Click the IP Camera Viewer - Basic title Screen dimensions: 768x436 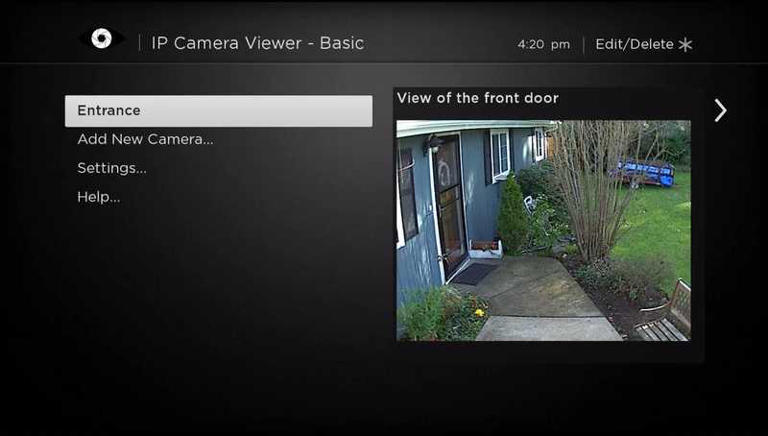[258, 43]
